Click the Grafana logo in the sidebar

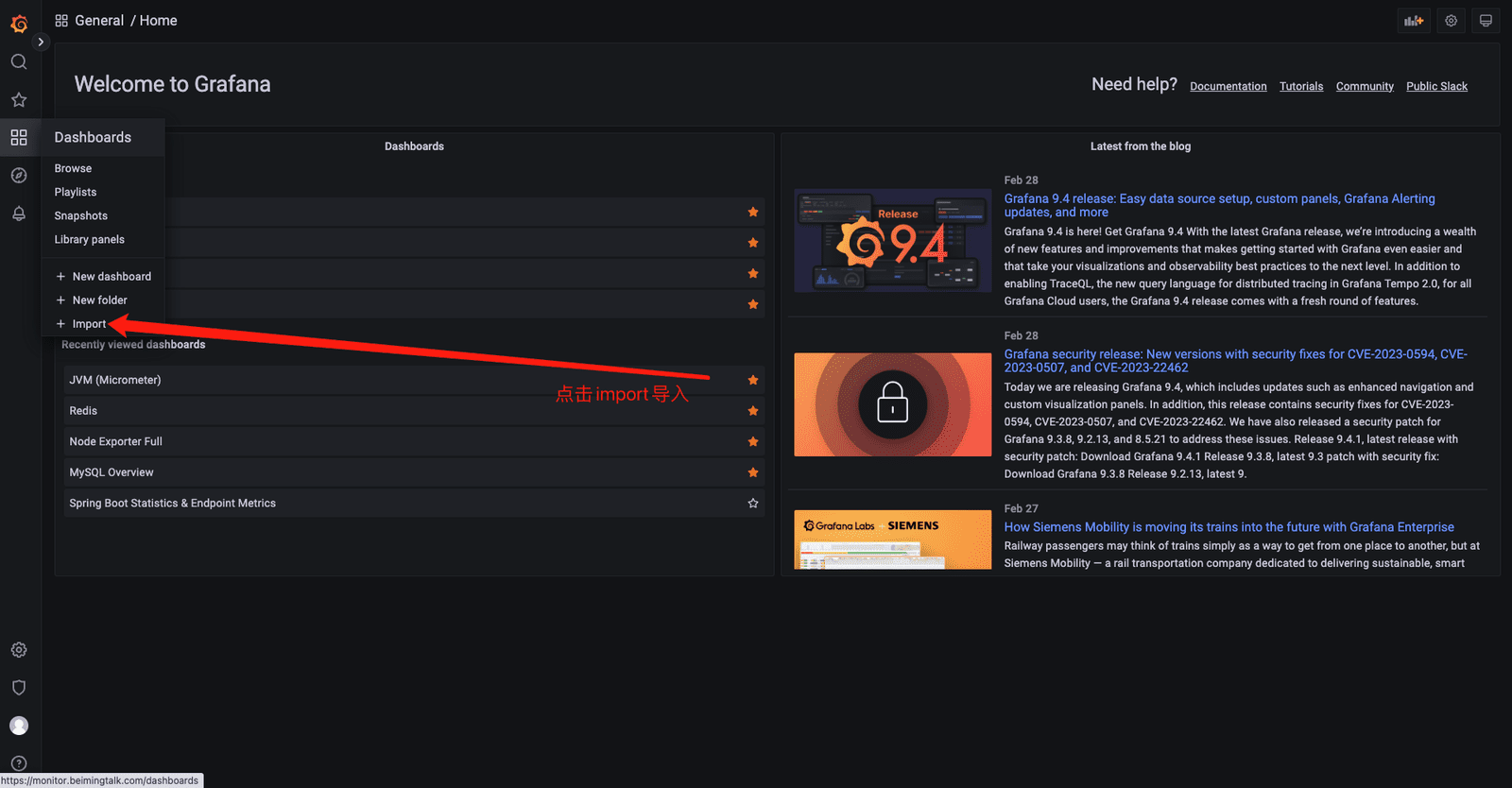[19, 23]
